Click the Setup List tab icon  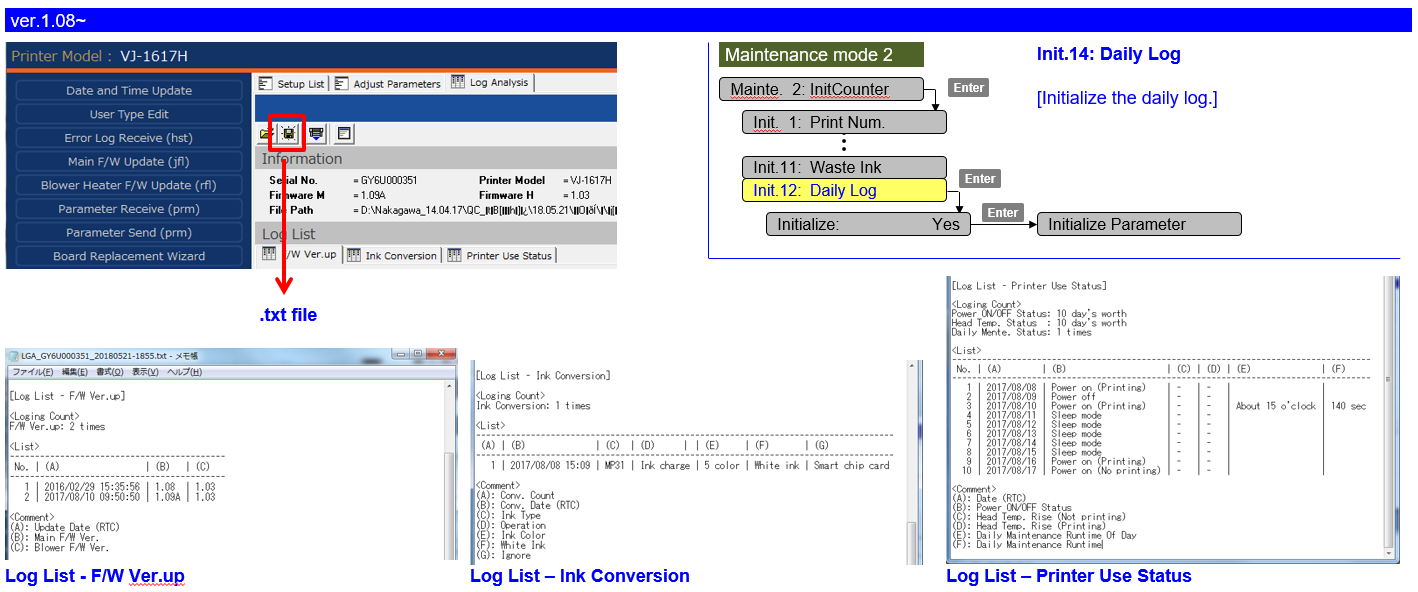[267, 84]
